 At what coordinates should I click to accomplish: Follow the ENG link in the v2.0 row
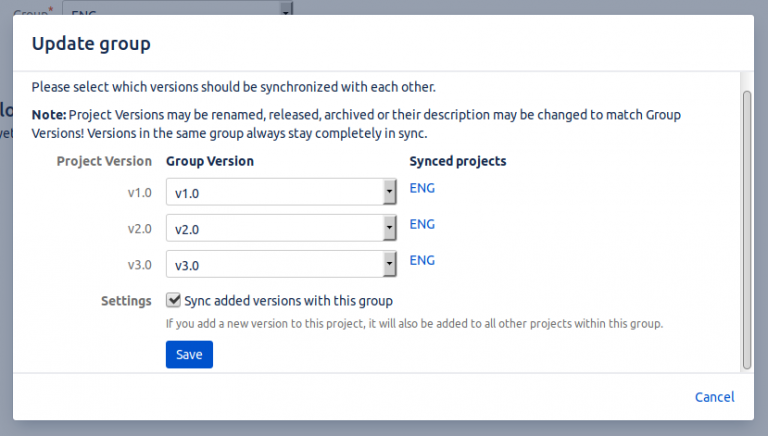[x=422, y=224]
